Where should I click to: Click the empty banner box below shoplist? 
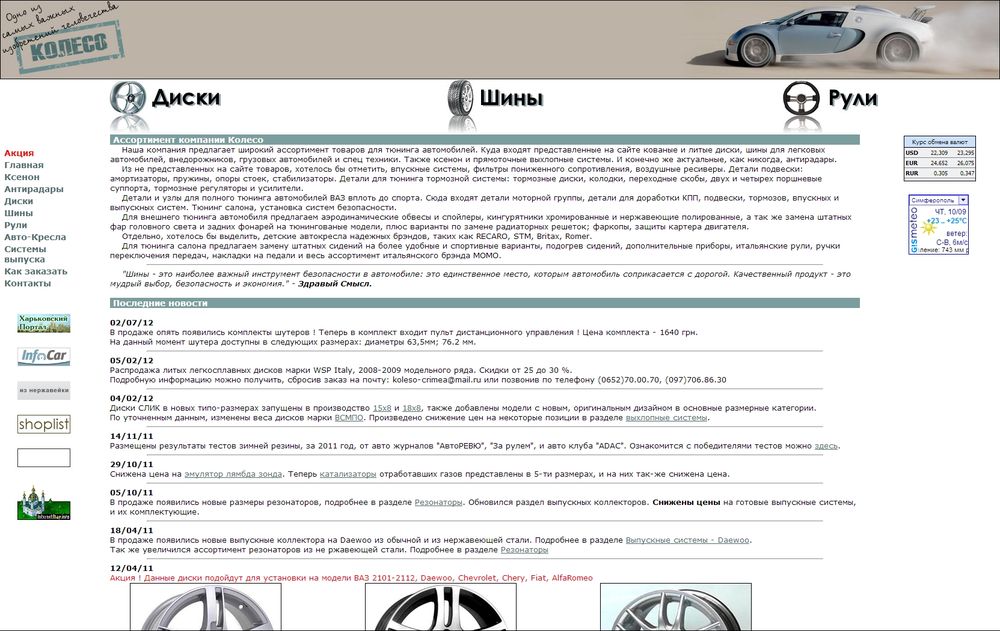pyautogui.click(x=43, y=457)
